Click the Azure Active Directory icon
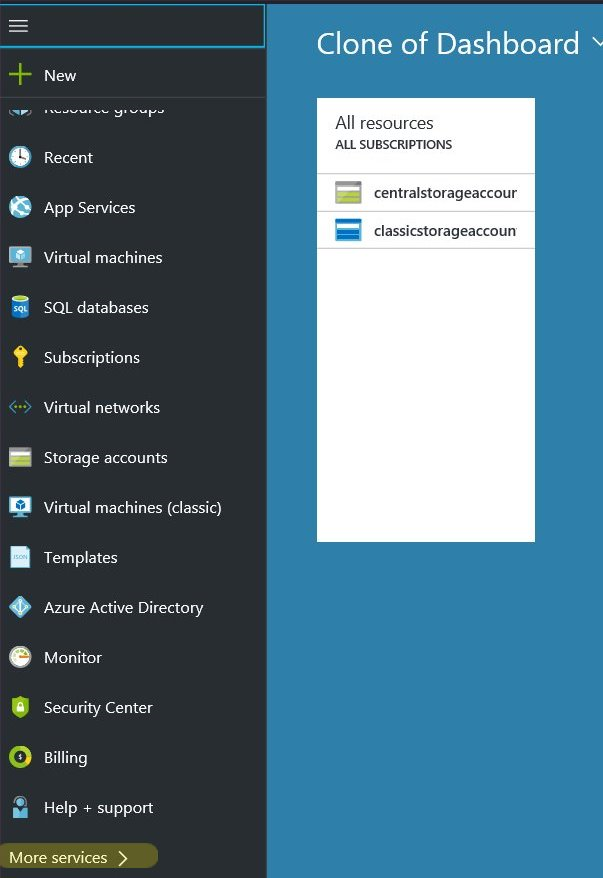 (20, 607)
